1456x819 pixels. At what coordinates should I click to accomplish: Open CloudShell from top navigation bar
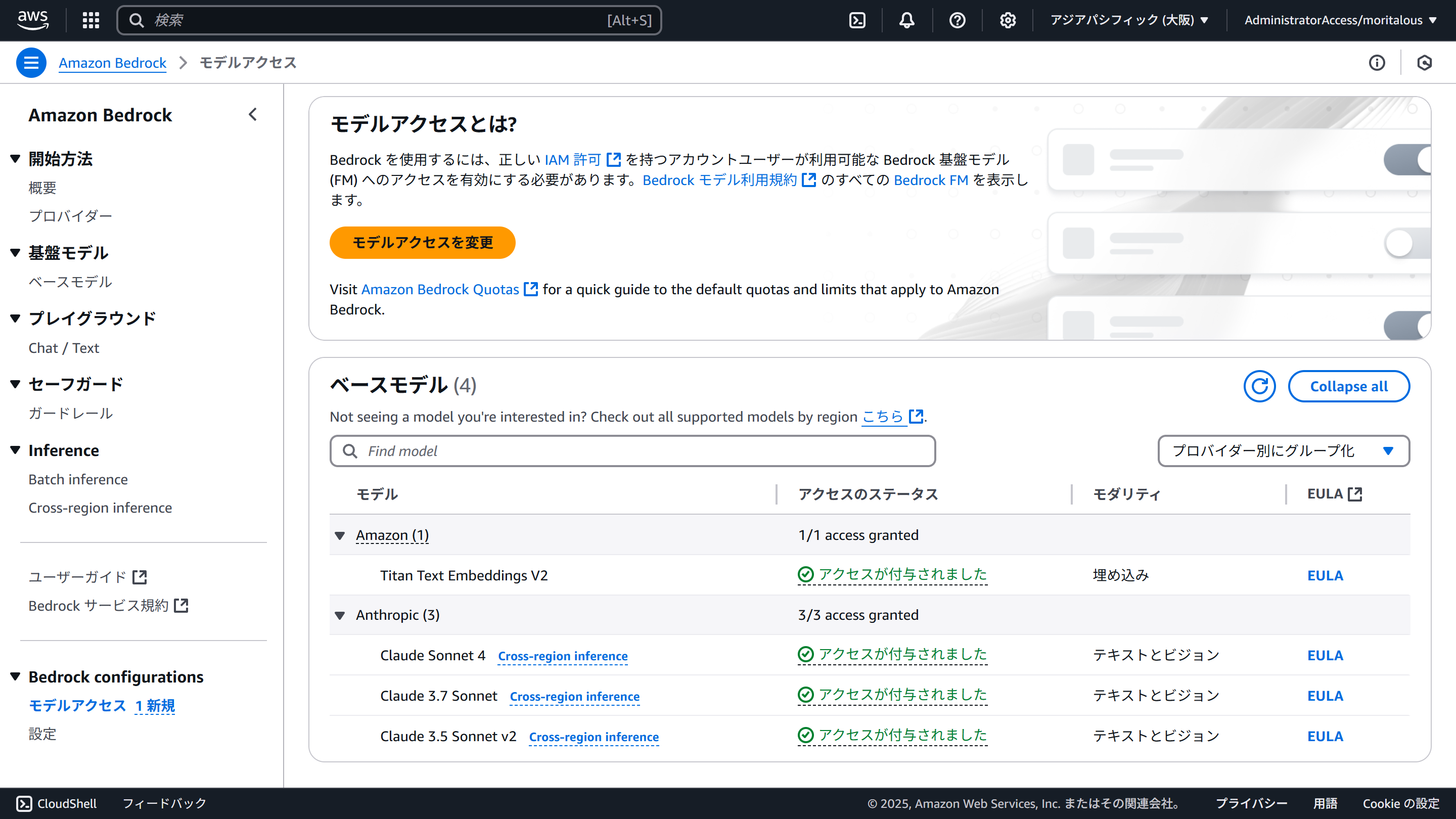point(857,20)
